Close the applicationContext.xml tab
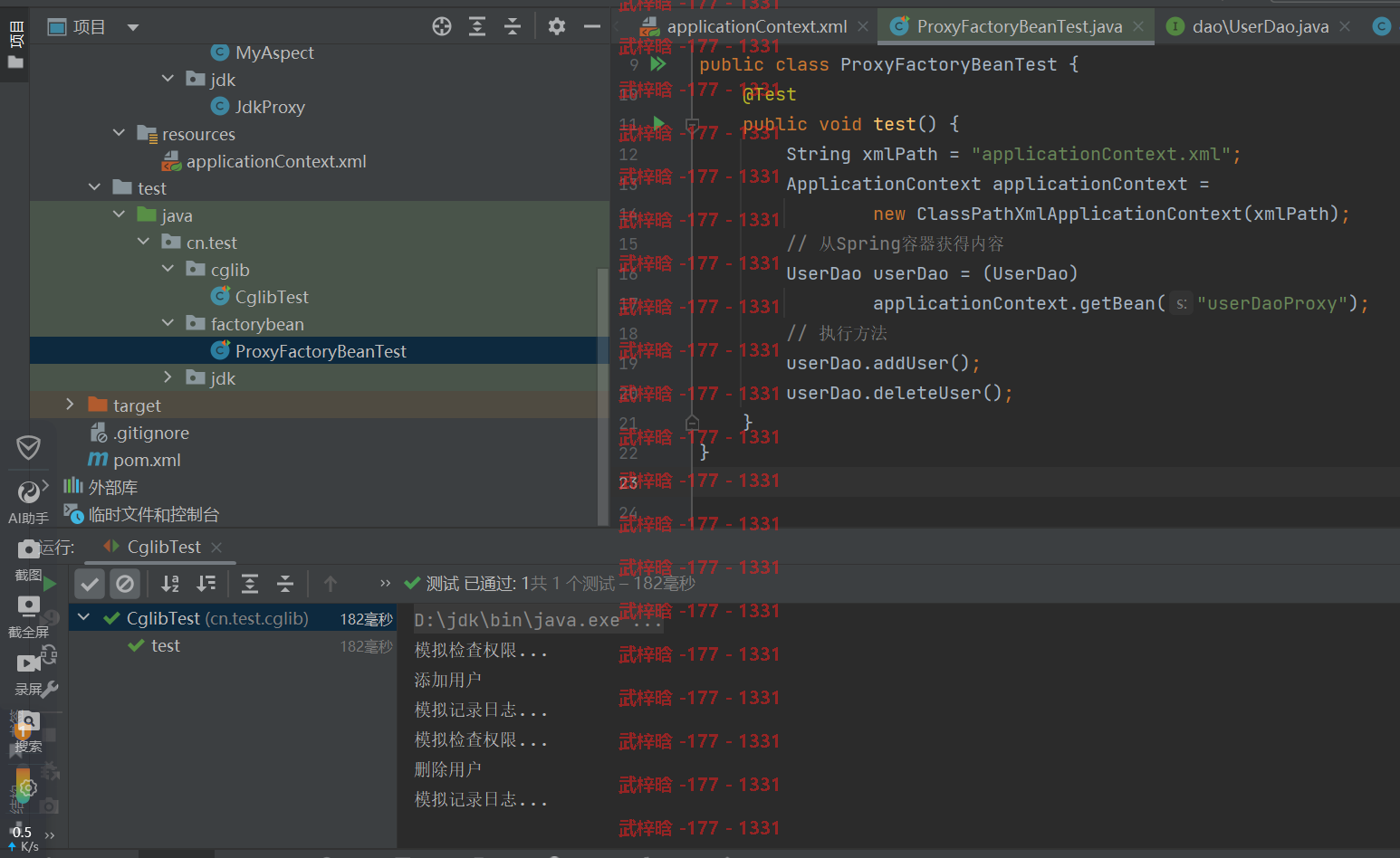Image resolution: width=1400 pixels, height=858 pixels. pos(863,27)
